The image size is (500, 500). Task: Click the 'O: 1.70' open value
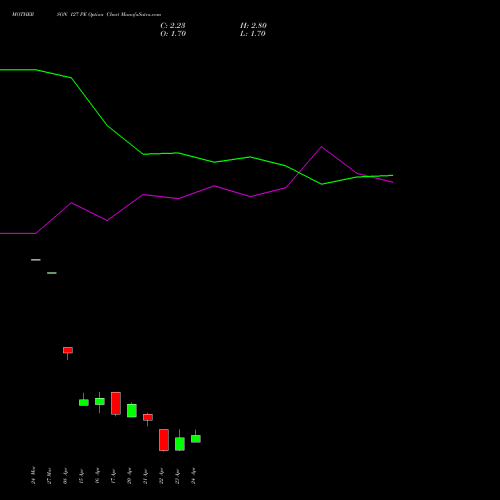click(173, 34)
